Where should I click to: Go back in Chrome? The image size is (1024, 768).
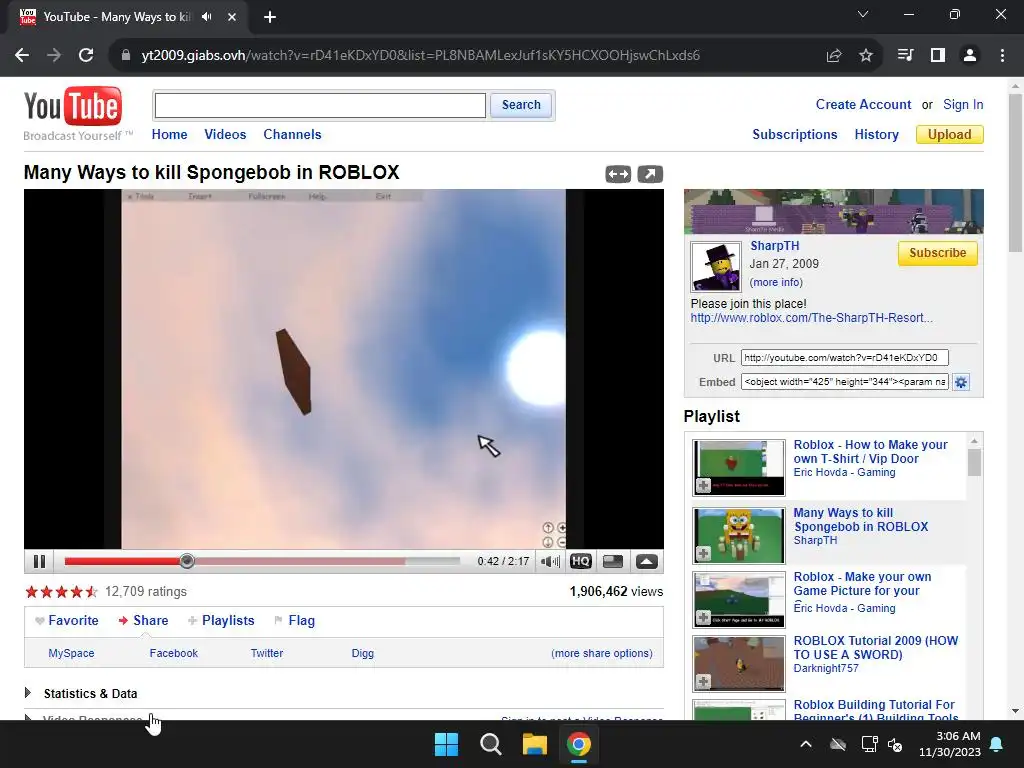click(22, 56)
